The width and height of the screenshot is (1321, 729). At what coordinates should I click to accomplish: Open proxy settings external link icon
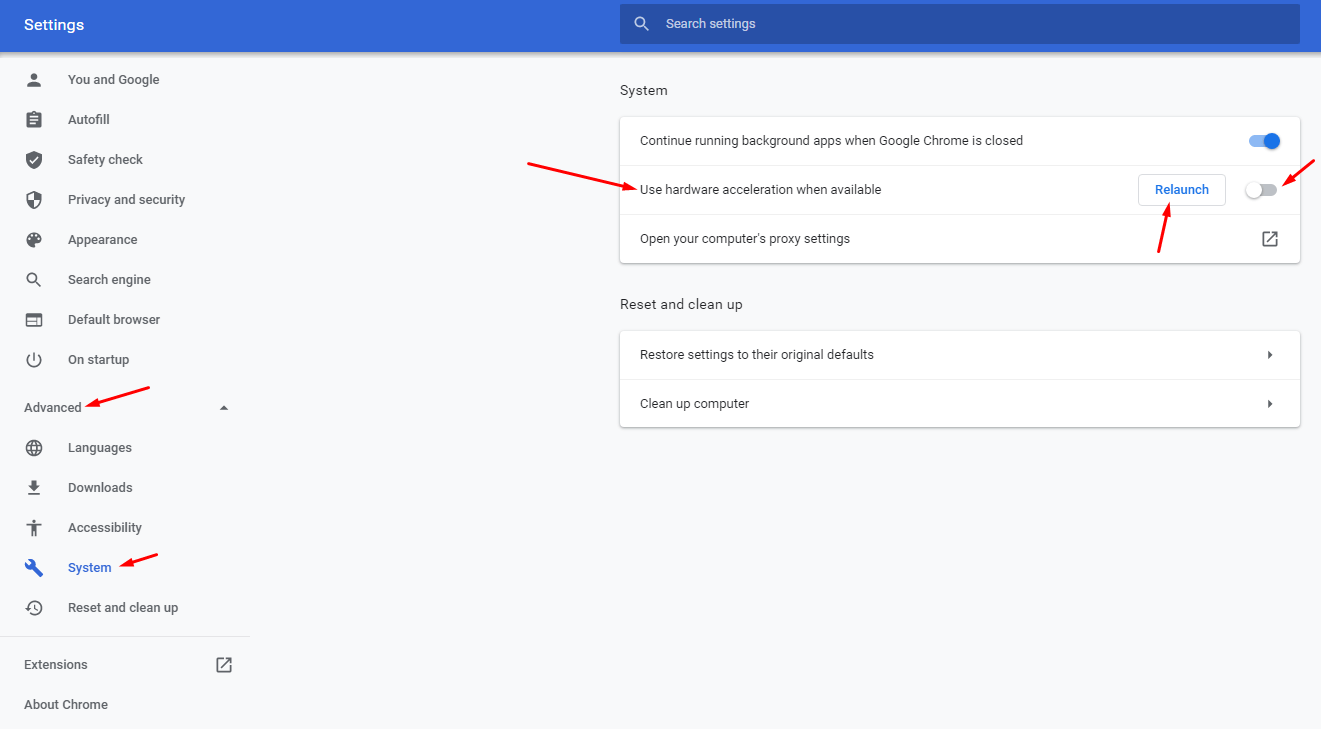tap(1269, 239)
